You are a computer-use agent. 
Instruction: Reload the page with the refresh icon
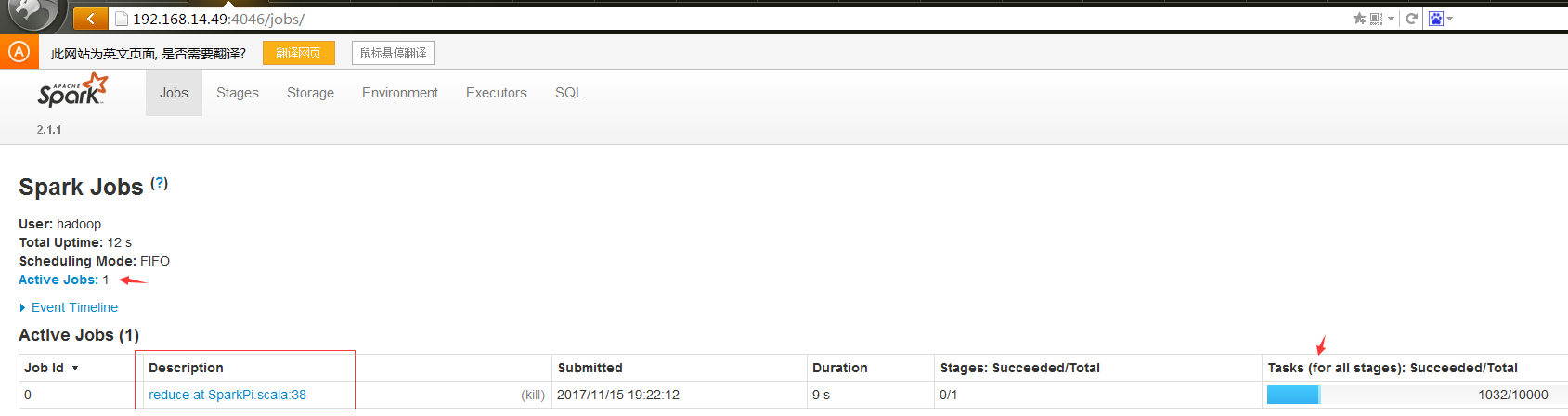(1411, 19)
